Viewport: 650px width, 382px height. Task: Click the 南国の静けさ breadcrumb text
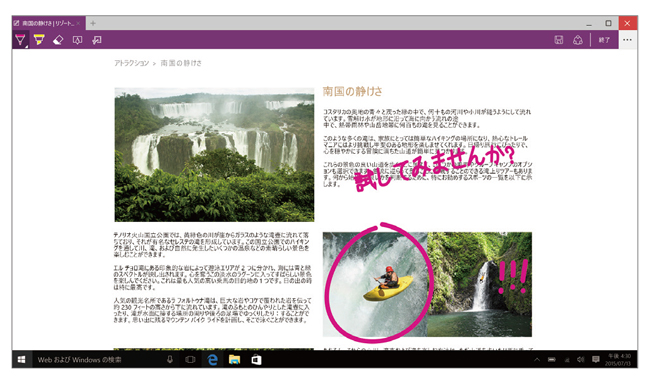coord(181,63)
